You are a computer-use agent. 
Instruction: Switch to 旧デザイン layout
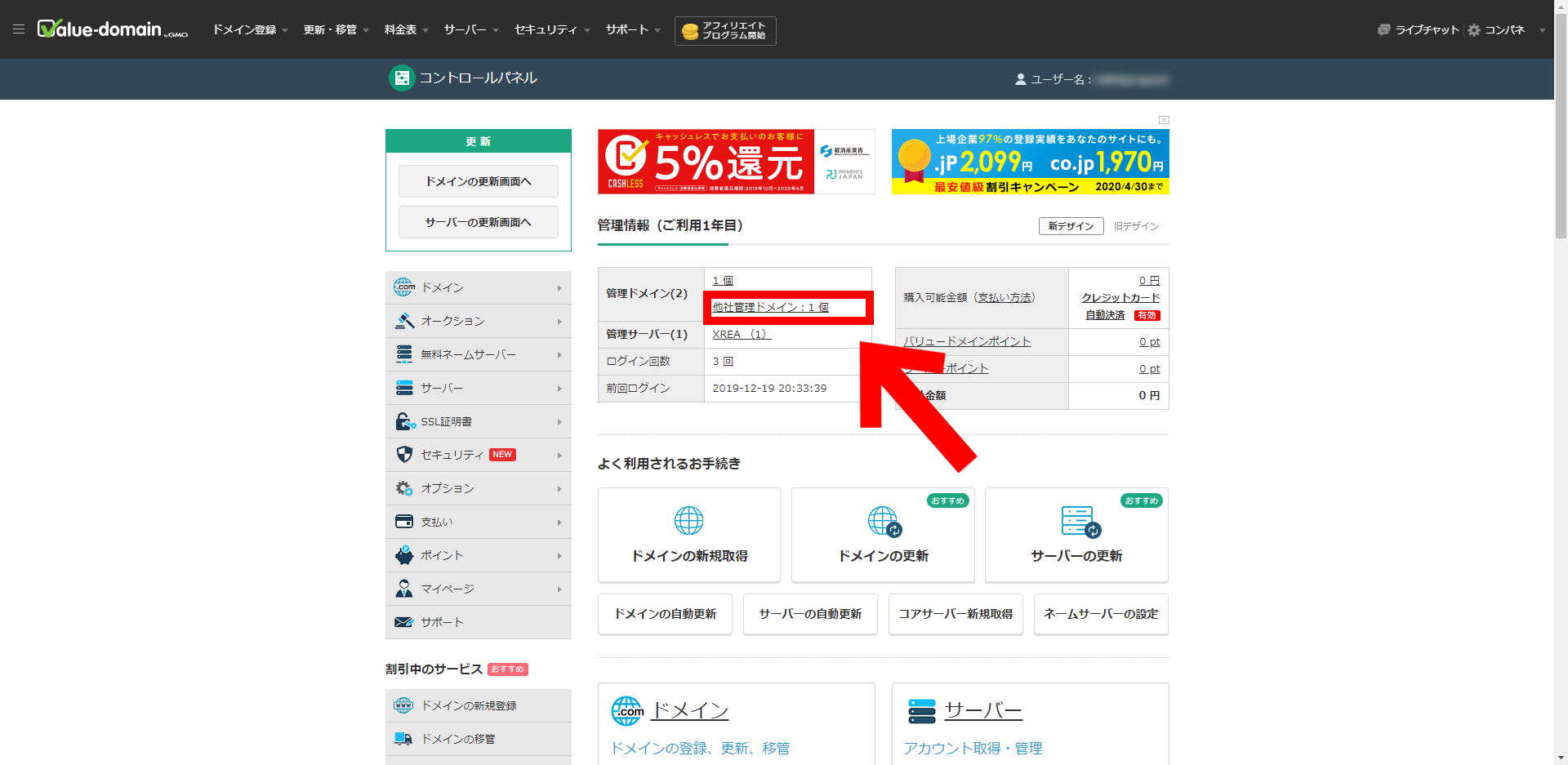tap(1136, 226)
